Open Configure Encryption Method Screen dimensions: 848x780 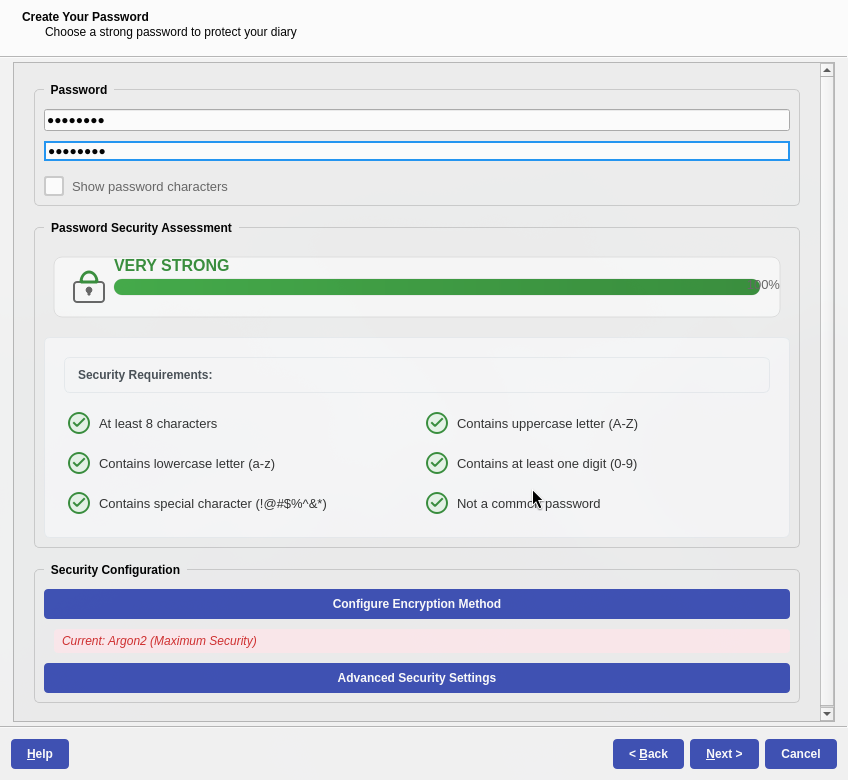416,604
